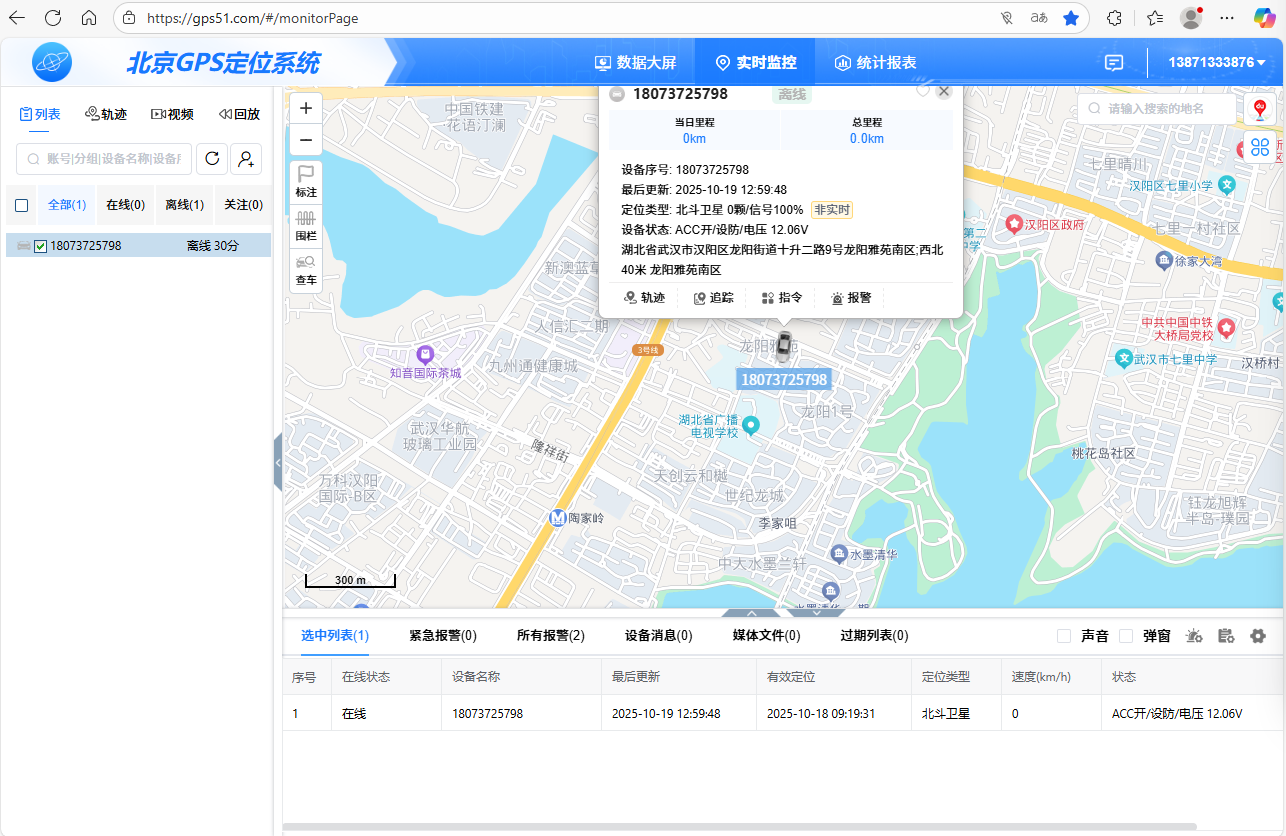Type in the place search box
The width and height of the screenshot is (1286, 836).
pyautogui.click(x=1160, y=109)
